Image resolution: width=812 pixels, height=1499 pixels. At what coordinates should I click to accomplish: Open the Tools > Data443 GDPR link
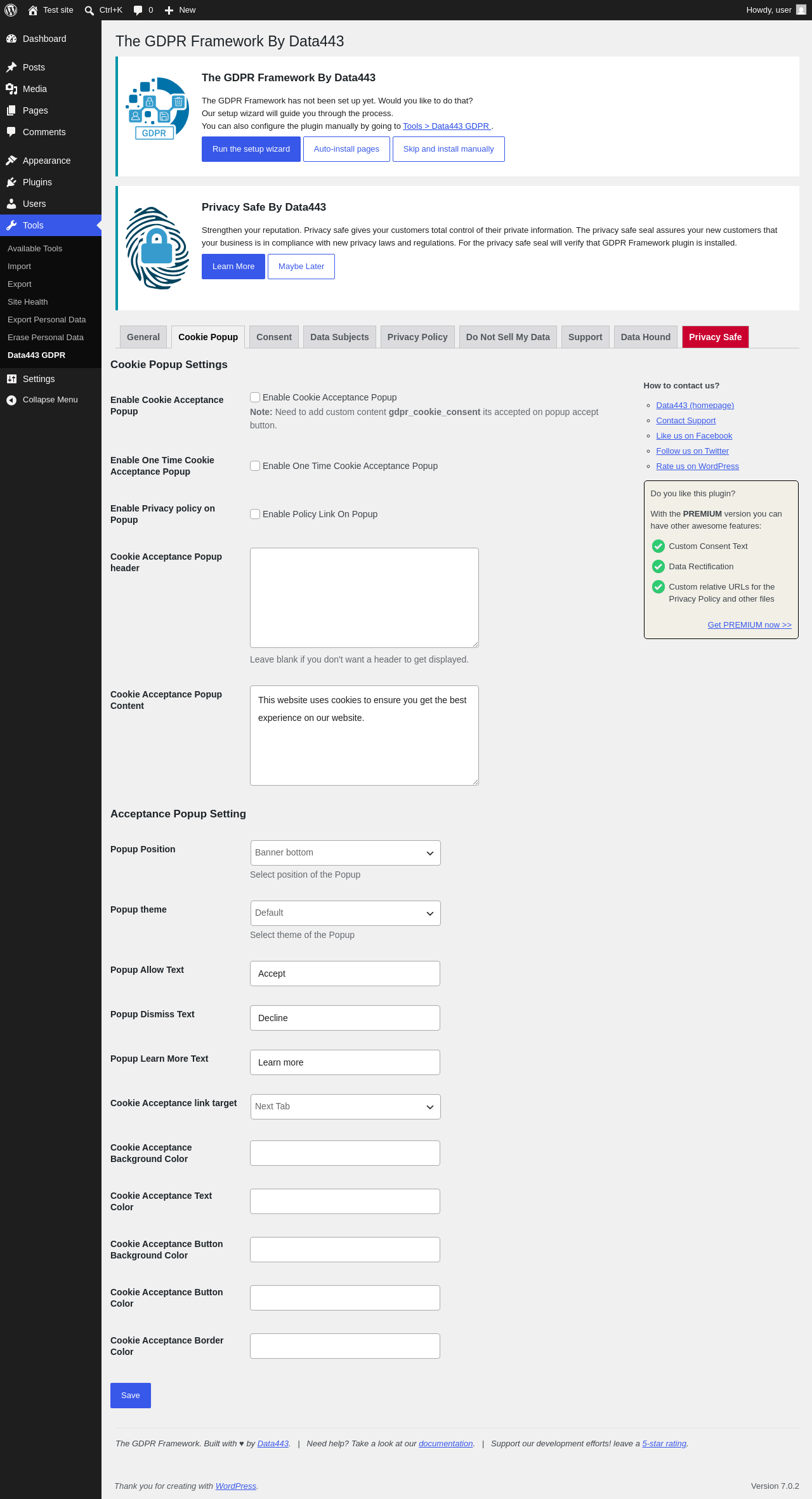click(x=447, y=126)
